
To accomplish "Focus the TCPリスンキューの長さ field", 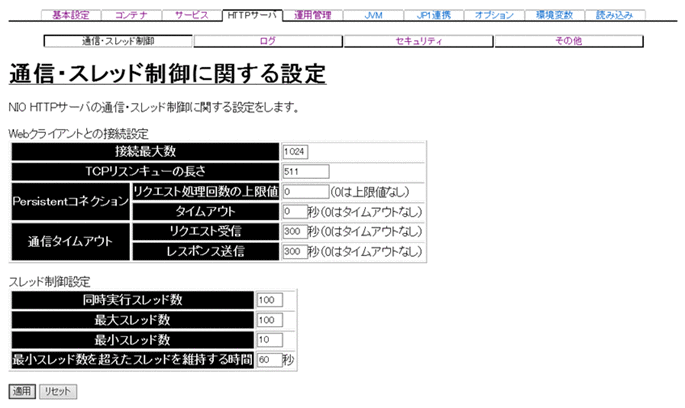I will click(x=306, y=171).
